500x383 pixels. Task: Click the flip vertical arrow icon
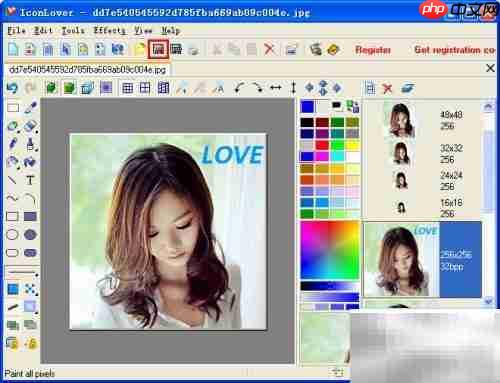[x=294, y=88]
